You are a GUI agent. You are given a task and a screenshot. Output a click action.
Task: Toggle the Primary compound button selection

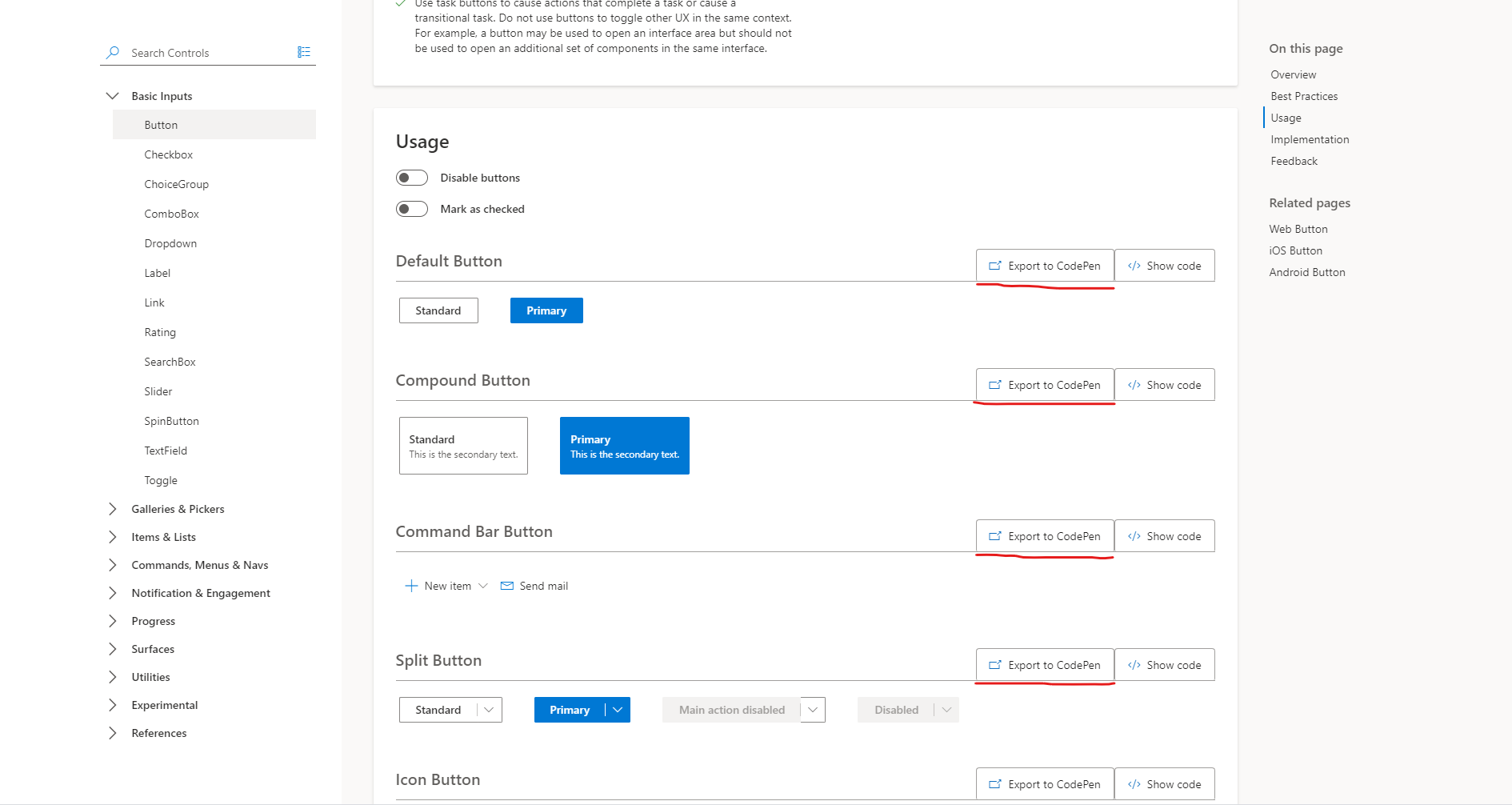click(x=624, y=446)
